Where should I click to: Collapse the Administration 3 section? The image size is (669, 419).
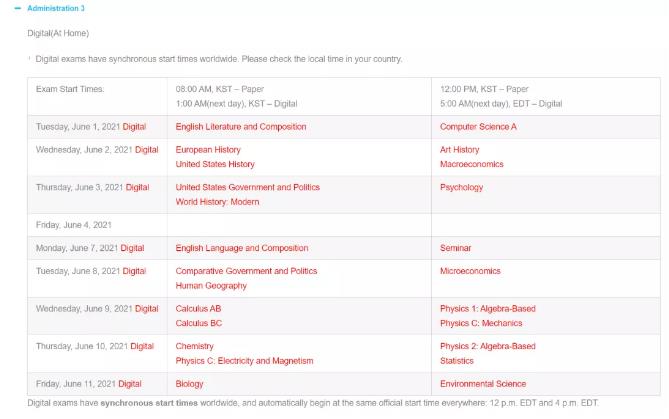coord(55,8)
